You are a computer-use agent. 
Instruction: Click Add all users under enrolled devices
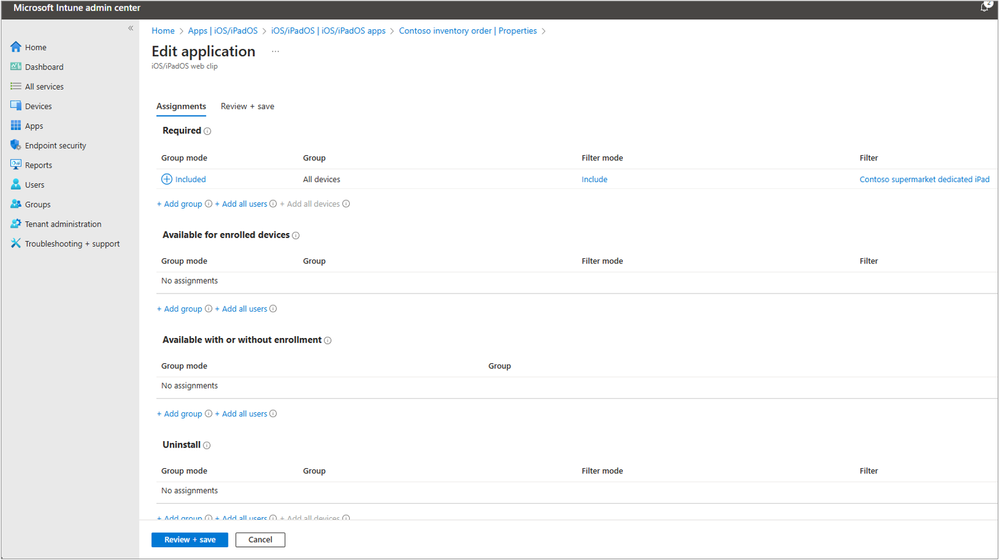(241, 309)
